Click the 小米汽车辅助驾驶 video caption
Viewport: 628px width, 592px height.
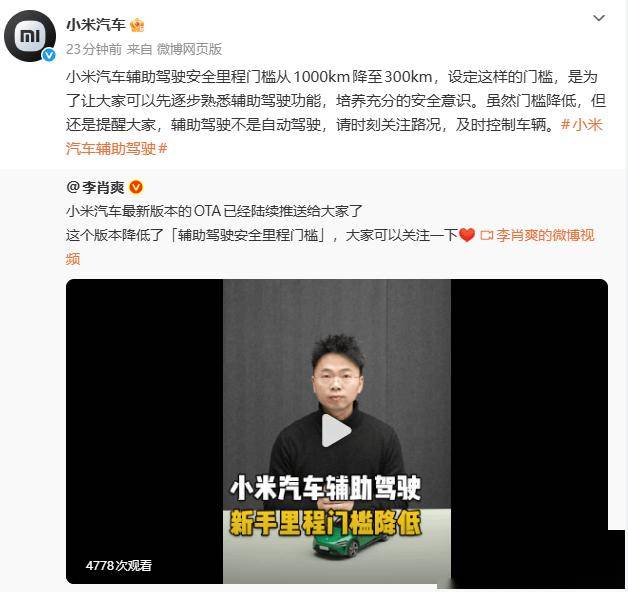pos(325,488)
